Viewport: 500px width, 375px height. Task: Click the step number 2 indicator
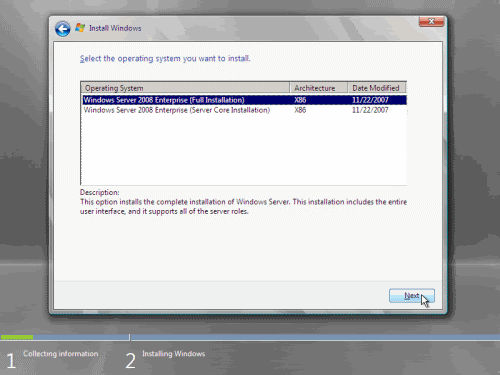pyautogui.click(x=130, y=361)
